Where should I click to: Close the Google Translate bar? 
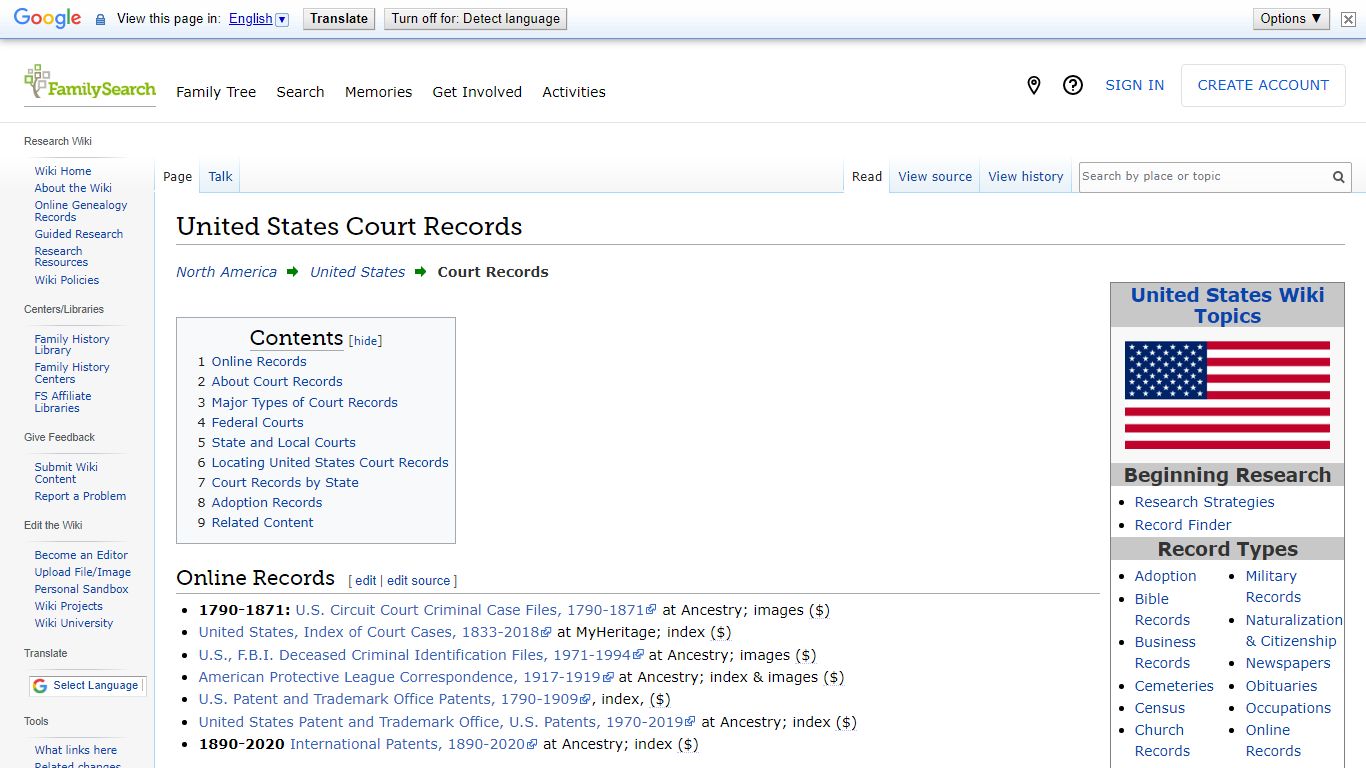point(1348,19)
